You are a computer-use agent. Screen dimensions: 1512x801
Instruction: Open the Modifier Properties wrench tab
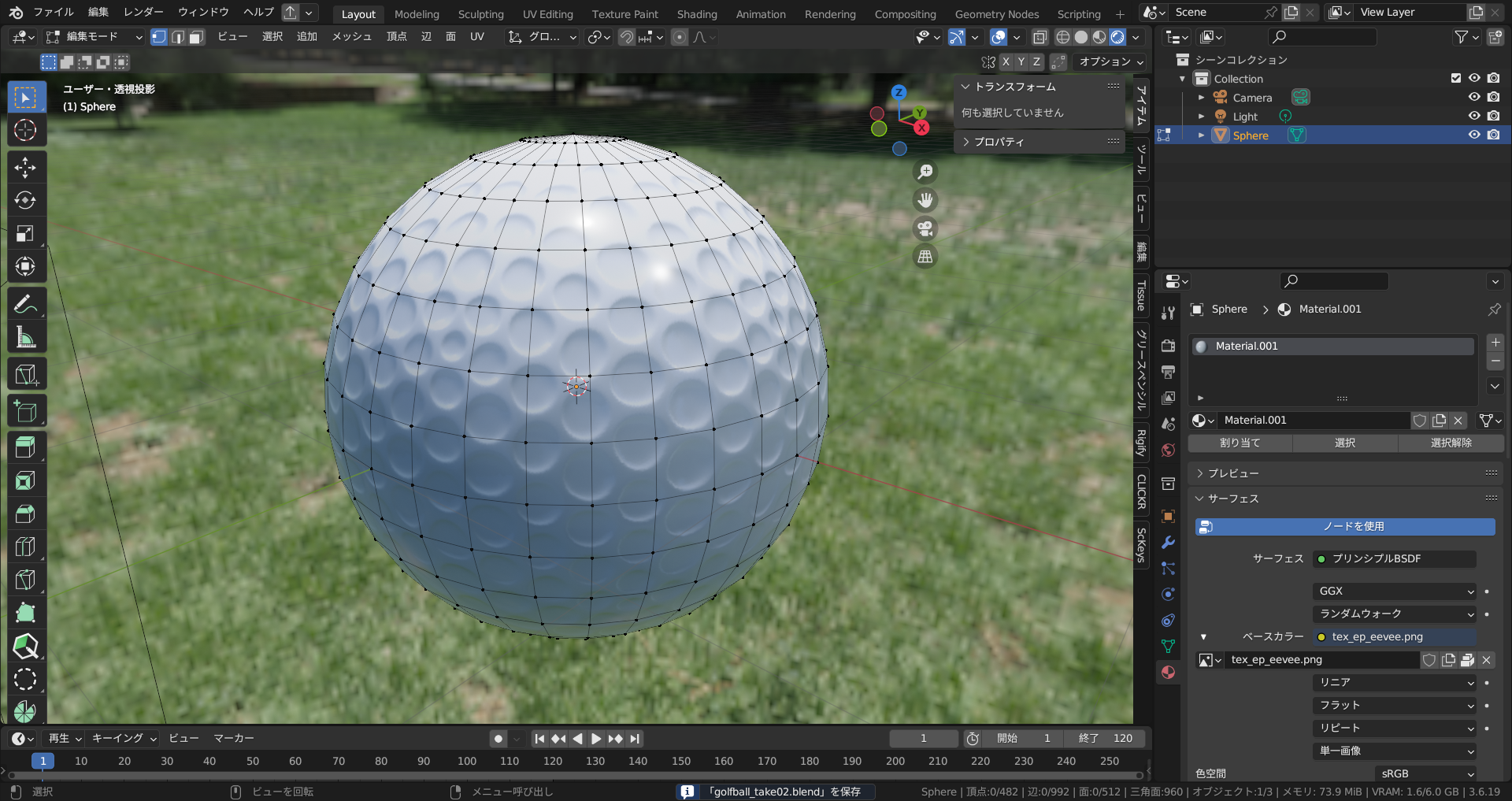click(1168, 543)
